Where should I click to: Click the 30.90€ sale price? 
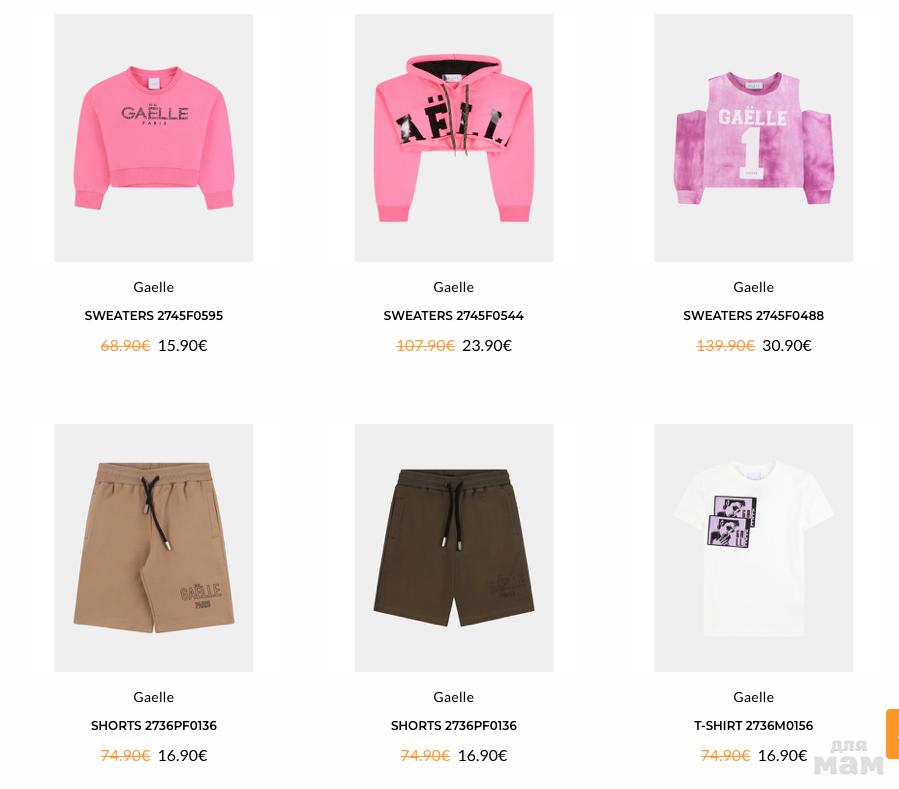[x=787, y=345]
